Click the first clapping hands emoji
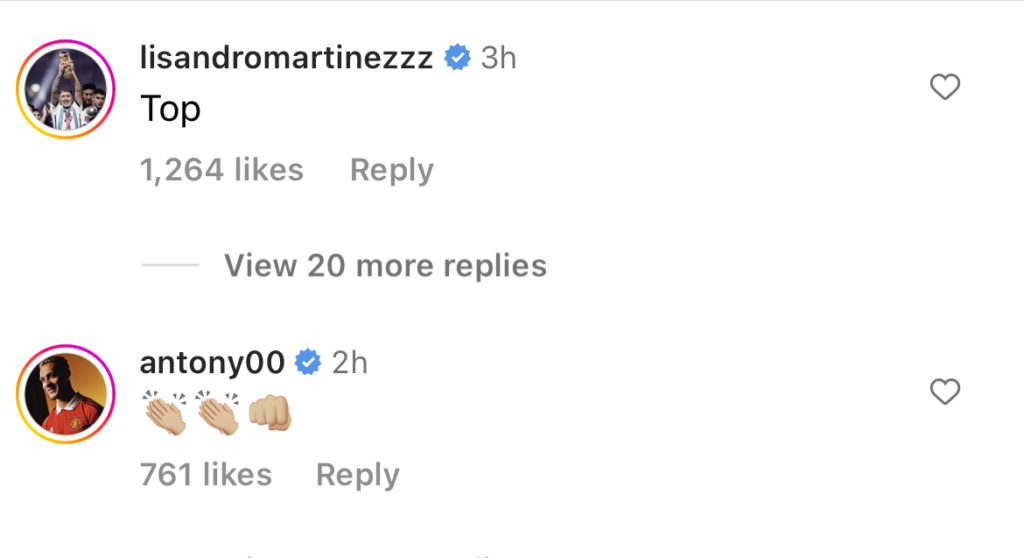Screen dimensions: 1024x558 165,413
